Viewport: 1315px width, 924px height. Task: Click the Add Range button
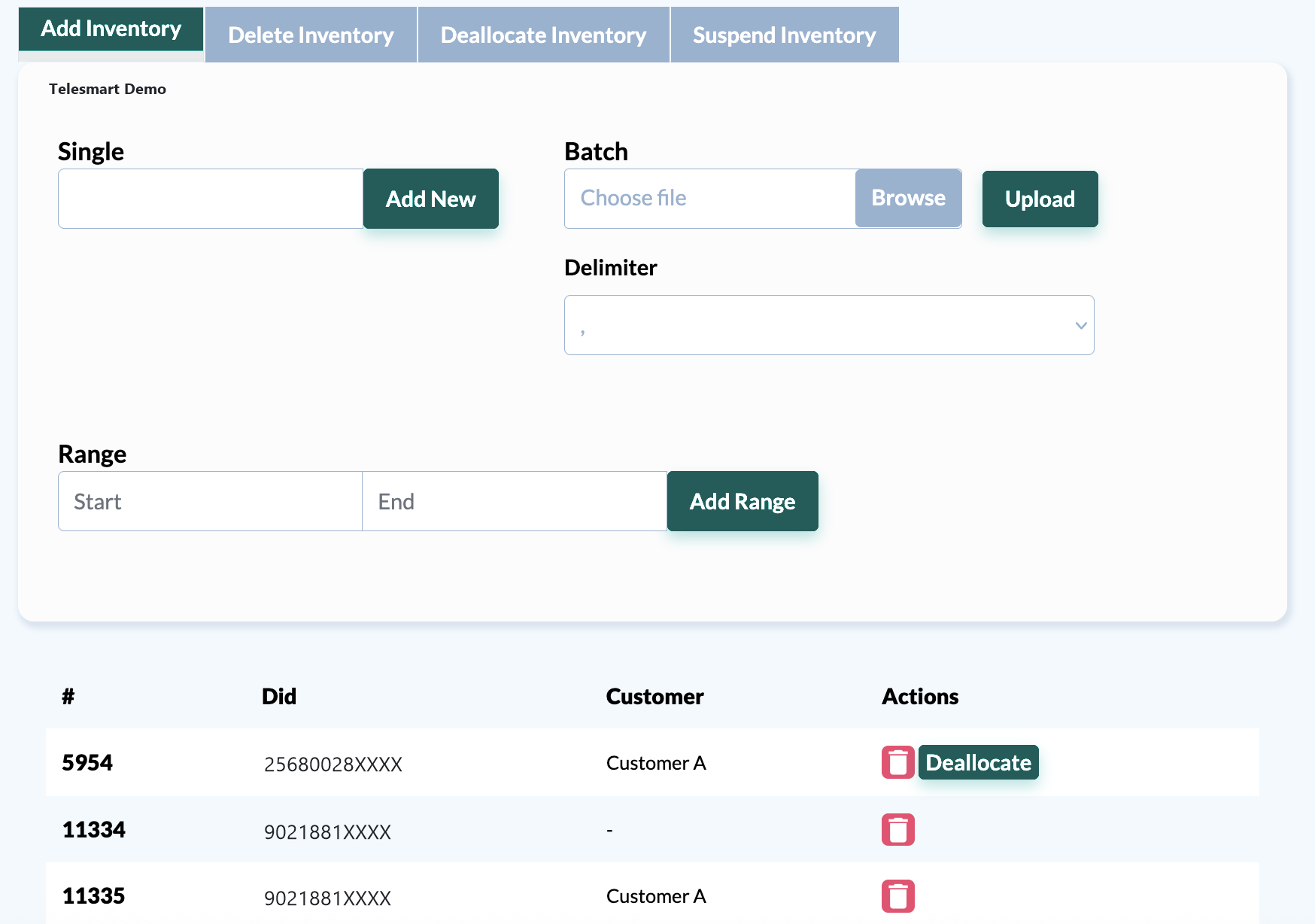[743, 501]
